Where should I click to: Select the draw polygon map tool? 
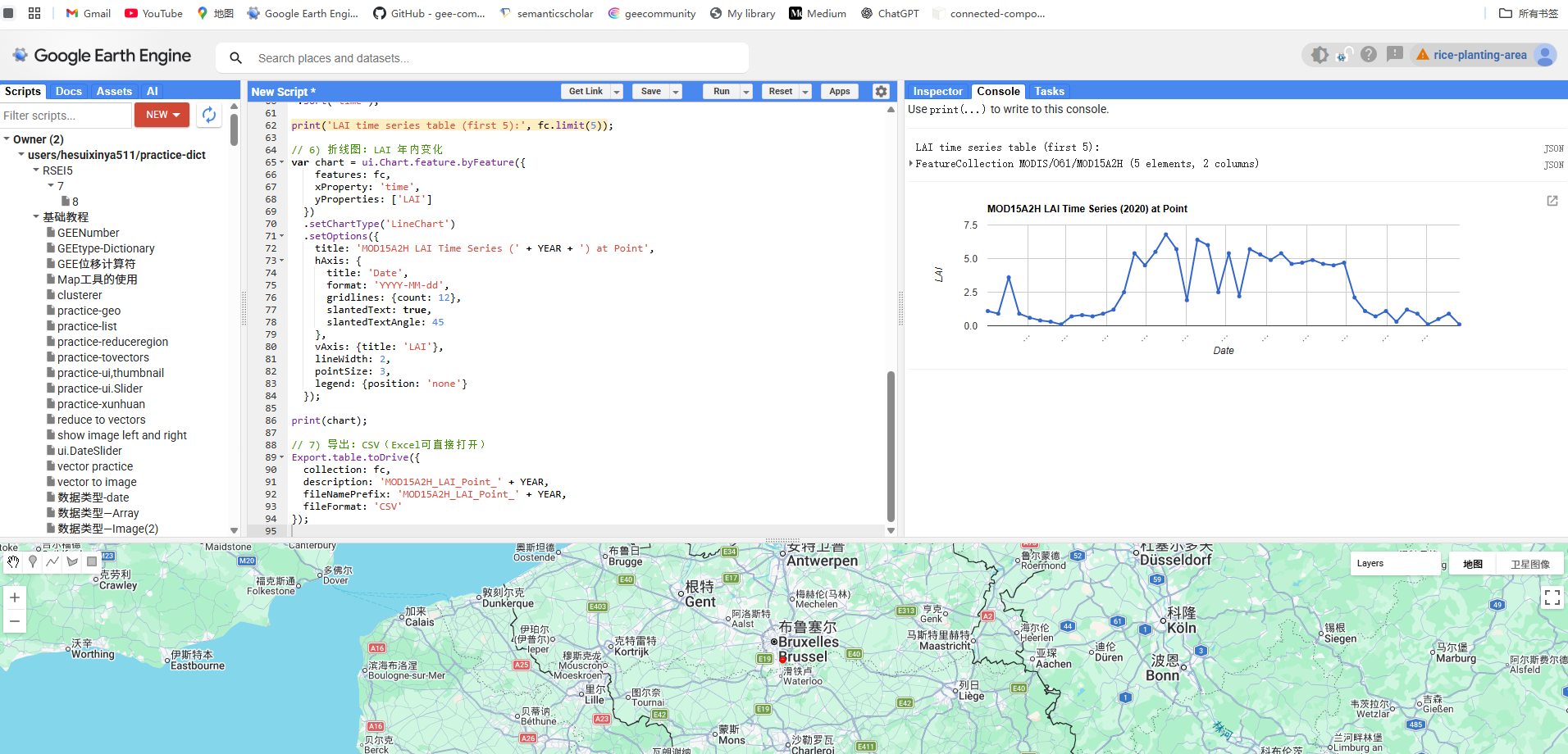72,561
